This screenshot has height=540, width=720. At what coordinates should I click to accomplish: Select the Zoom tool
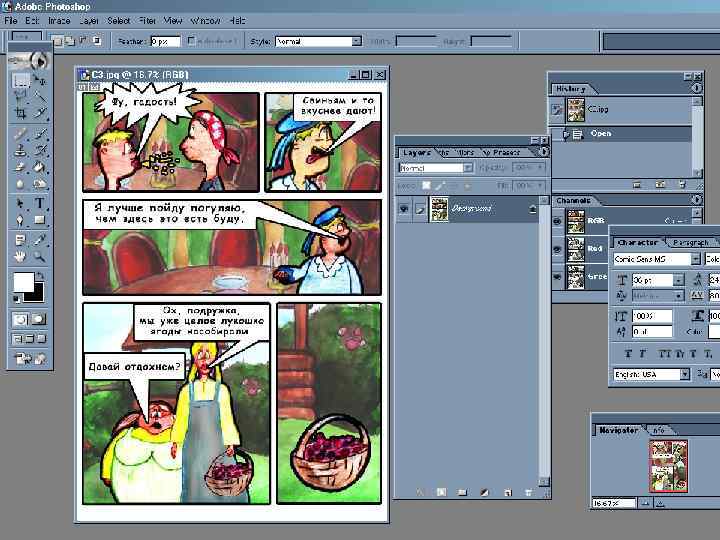(40, 256)
